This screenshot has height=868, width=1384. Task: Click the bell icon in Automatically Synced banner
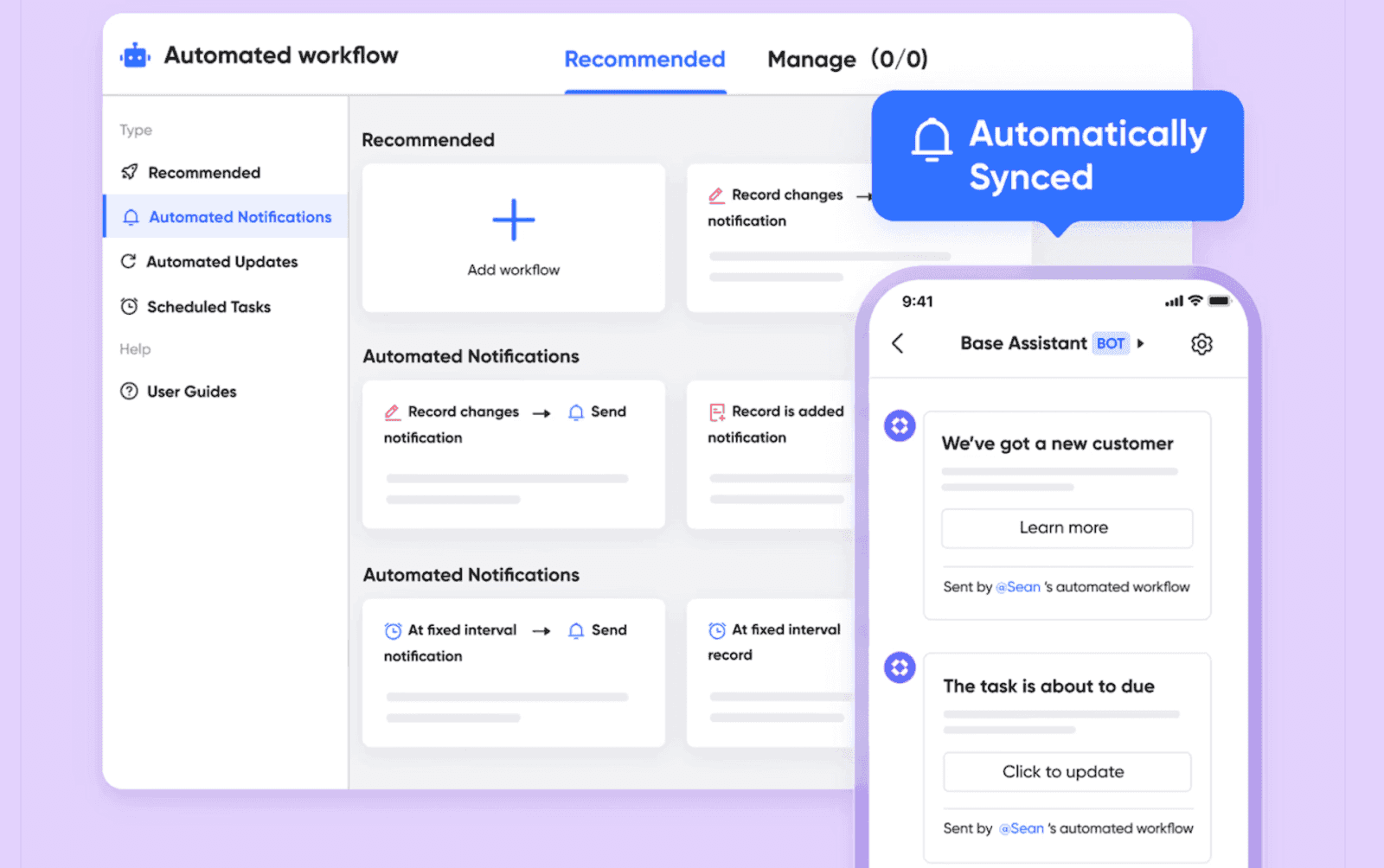[x=931, y=138]
